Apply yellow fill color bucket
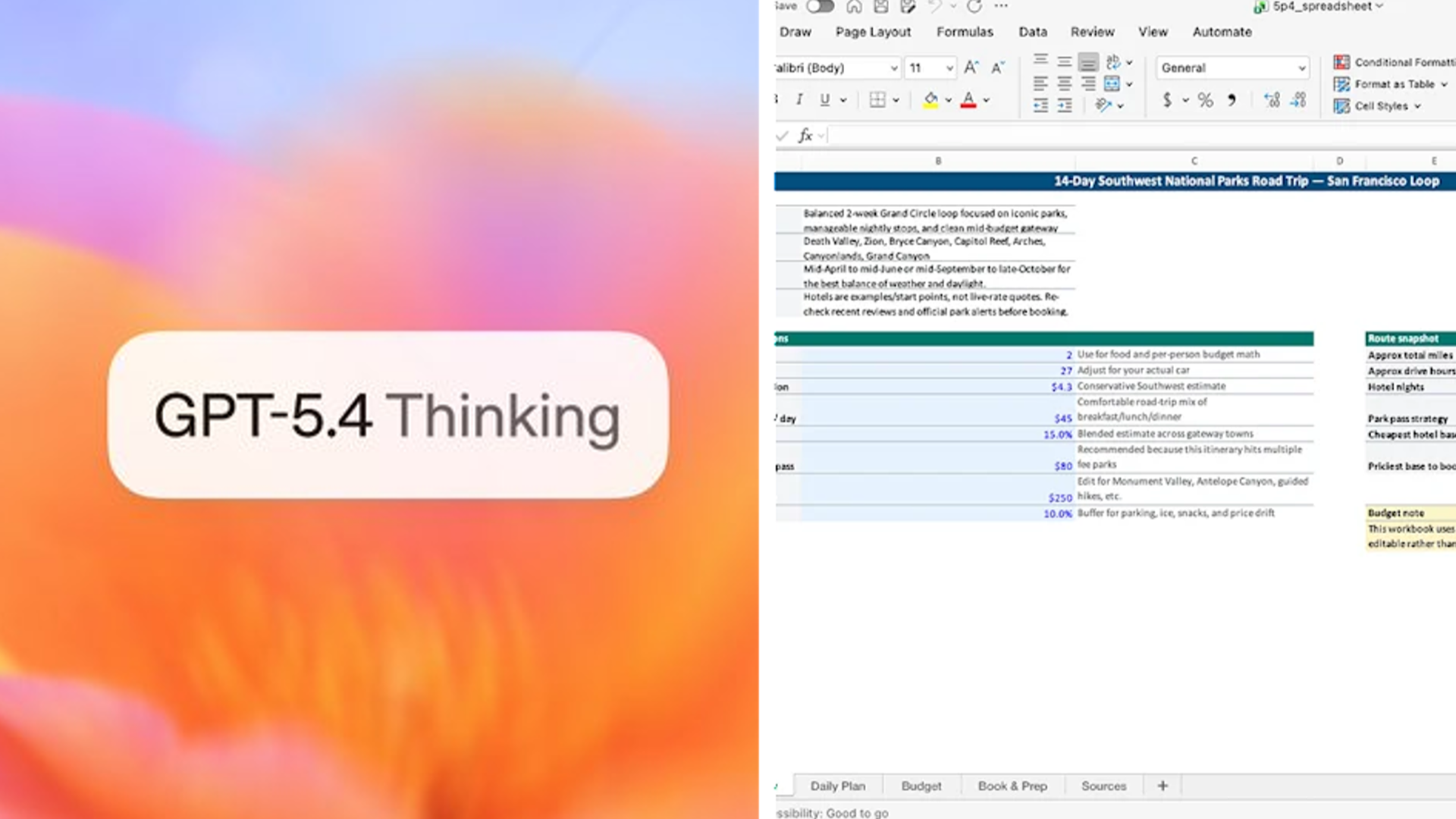The image size is (1456, 819). pyautogui.click(x=930, y=99)
